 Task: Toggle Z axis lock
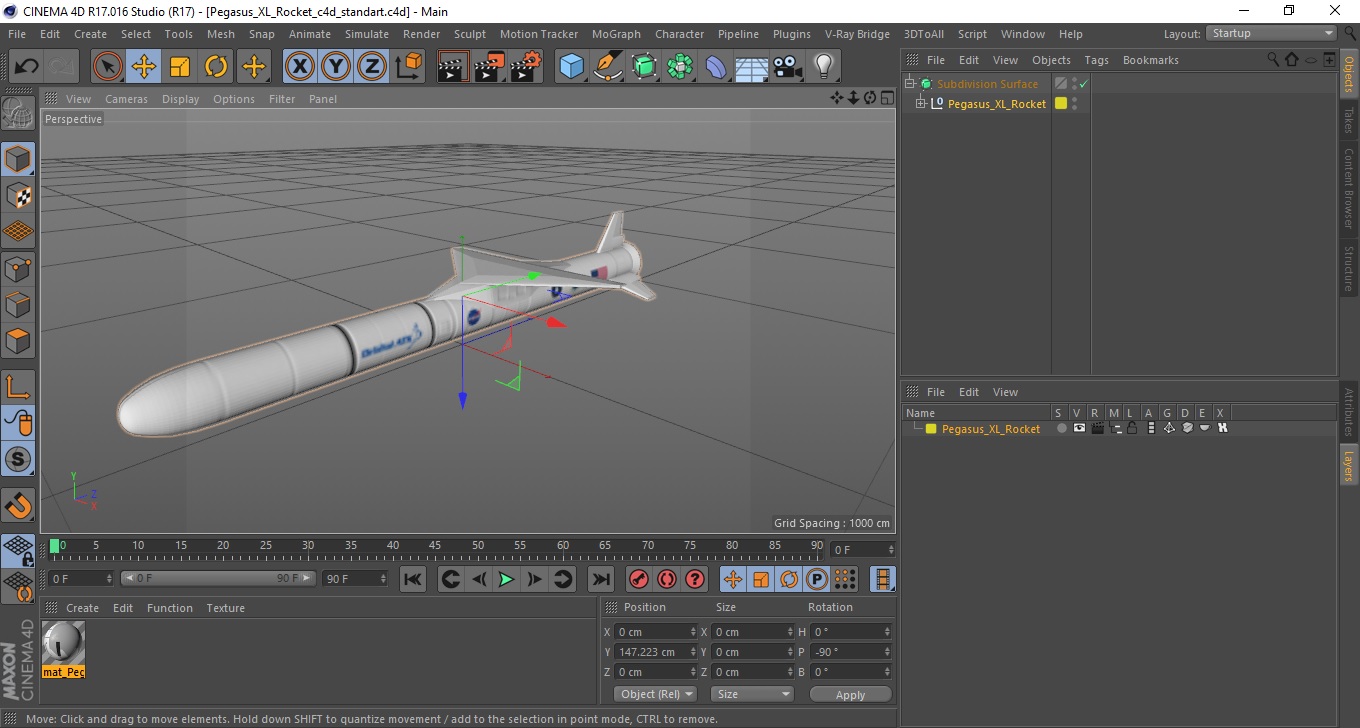pyautogui.click(x=372, y=67)
